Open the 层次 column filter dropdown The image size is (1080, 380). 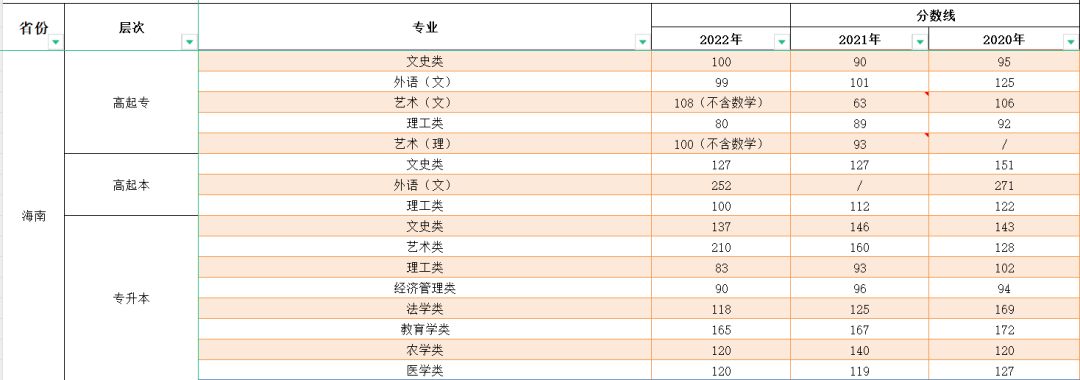click(189, 42)
